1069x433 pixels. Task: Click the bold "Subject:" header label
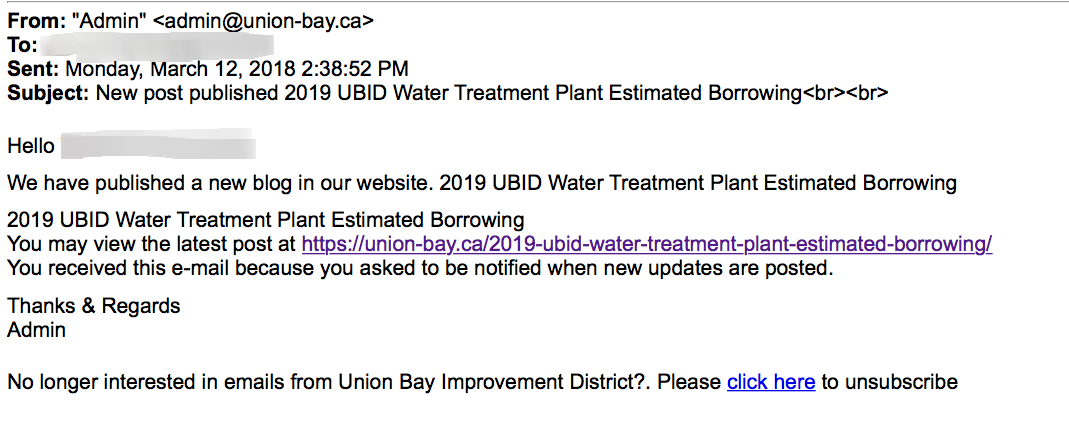click(x=49, y=93)
